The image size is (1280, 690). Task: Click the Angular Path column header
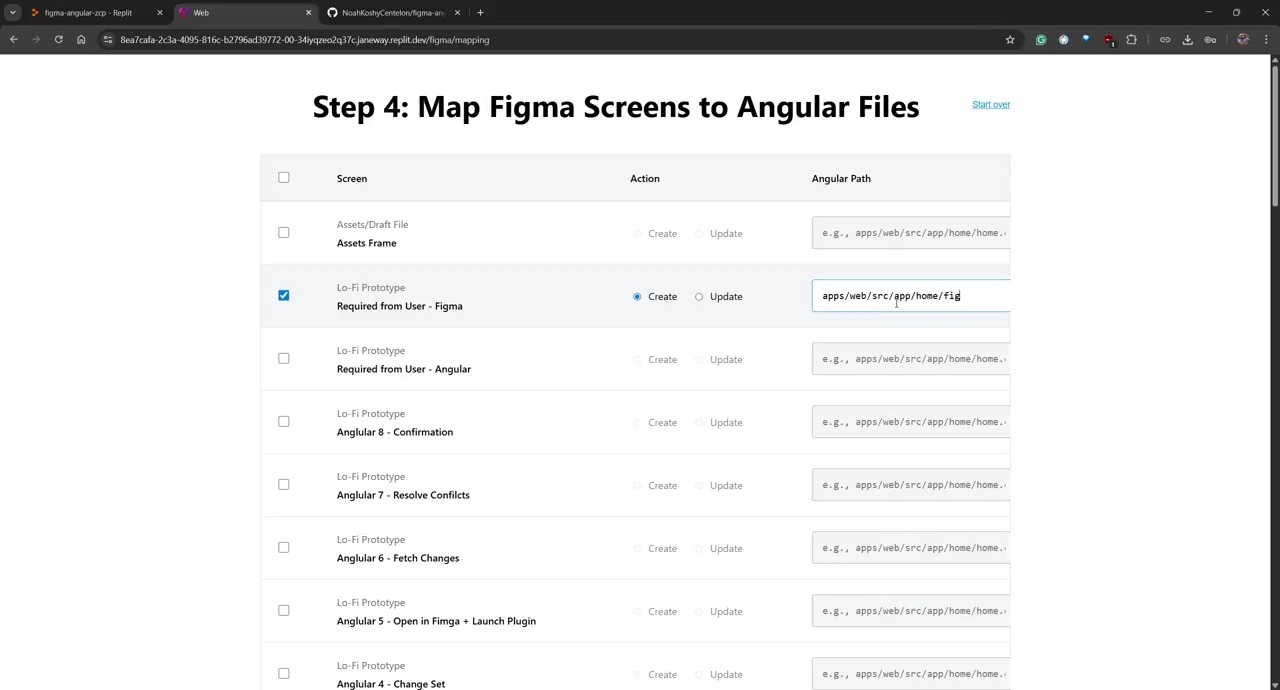click(x=841, y=178)
